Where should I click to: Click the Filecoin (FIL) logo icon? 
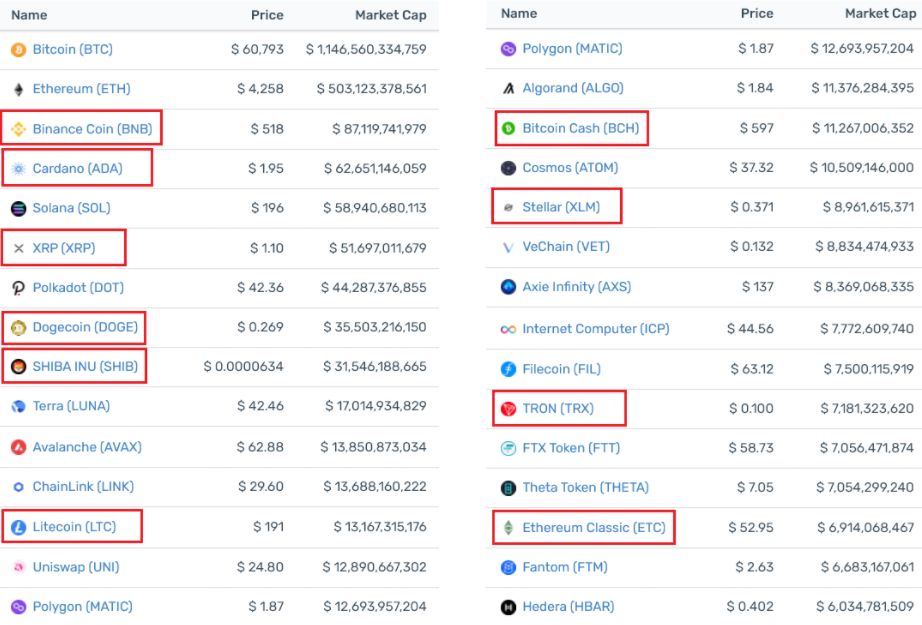pos(508,369)
